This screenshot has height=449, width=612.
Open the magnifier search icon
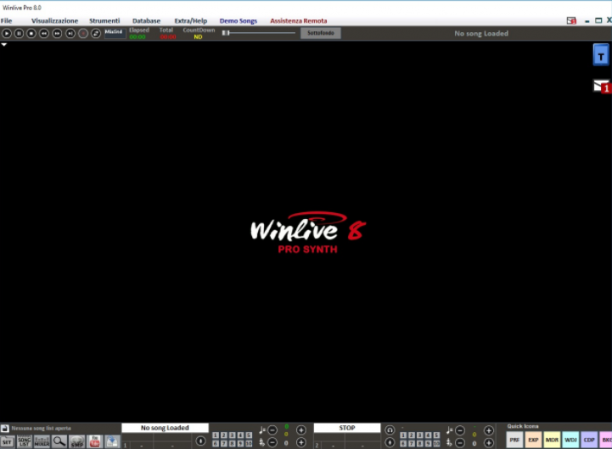tap(59, 442)
